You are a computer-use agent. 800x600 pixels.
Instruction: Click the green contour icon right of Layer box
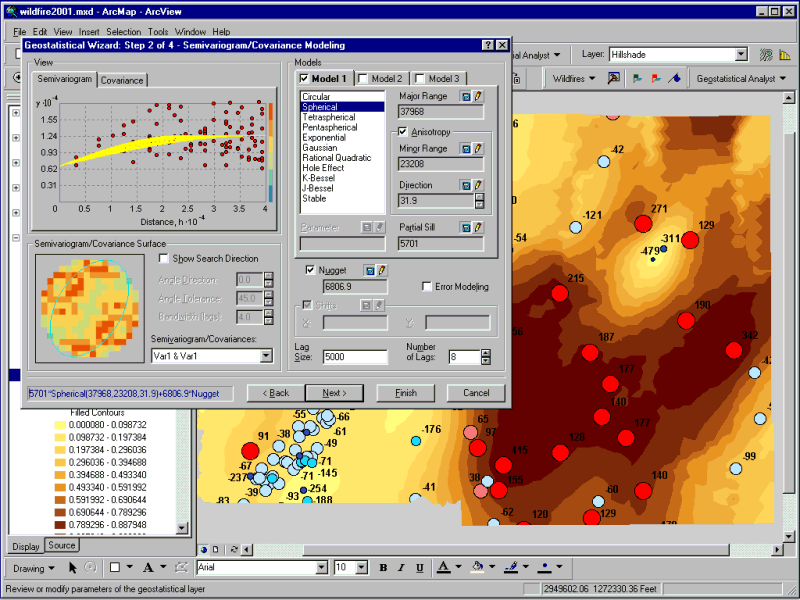tap(766, 55)
